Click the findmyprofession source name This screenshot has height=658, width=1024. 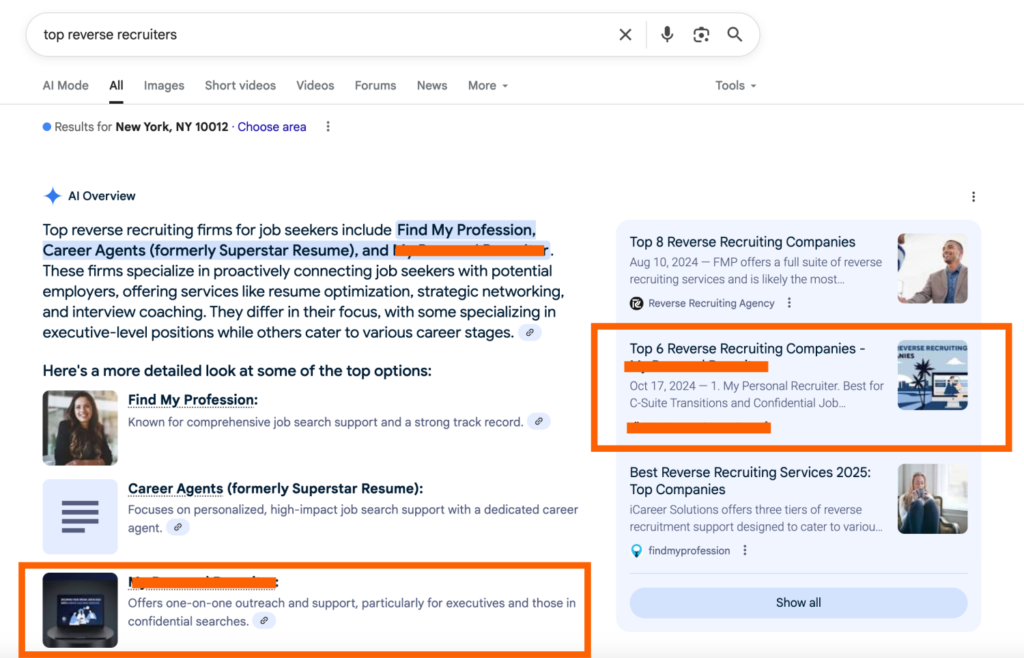[x=689, y=550]
